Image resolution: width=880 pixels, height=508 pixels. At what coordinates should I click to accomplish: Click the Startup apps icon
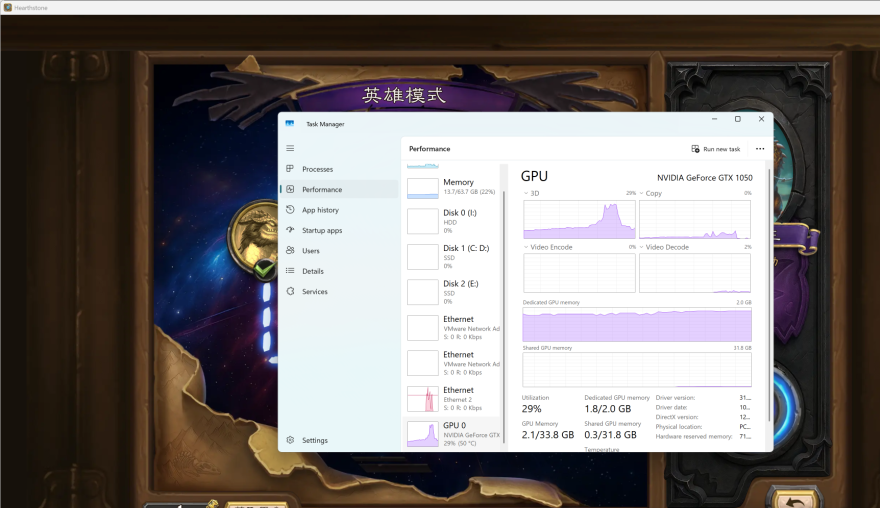point(290,230)
